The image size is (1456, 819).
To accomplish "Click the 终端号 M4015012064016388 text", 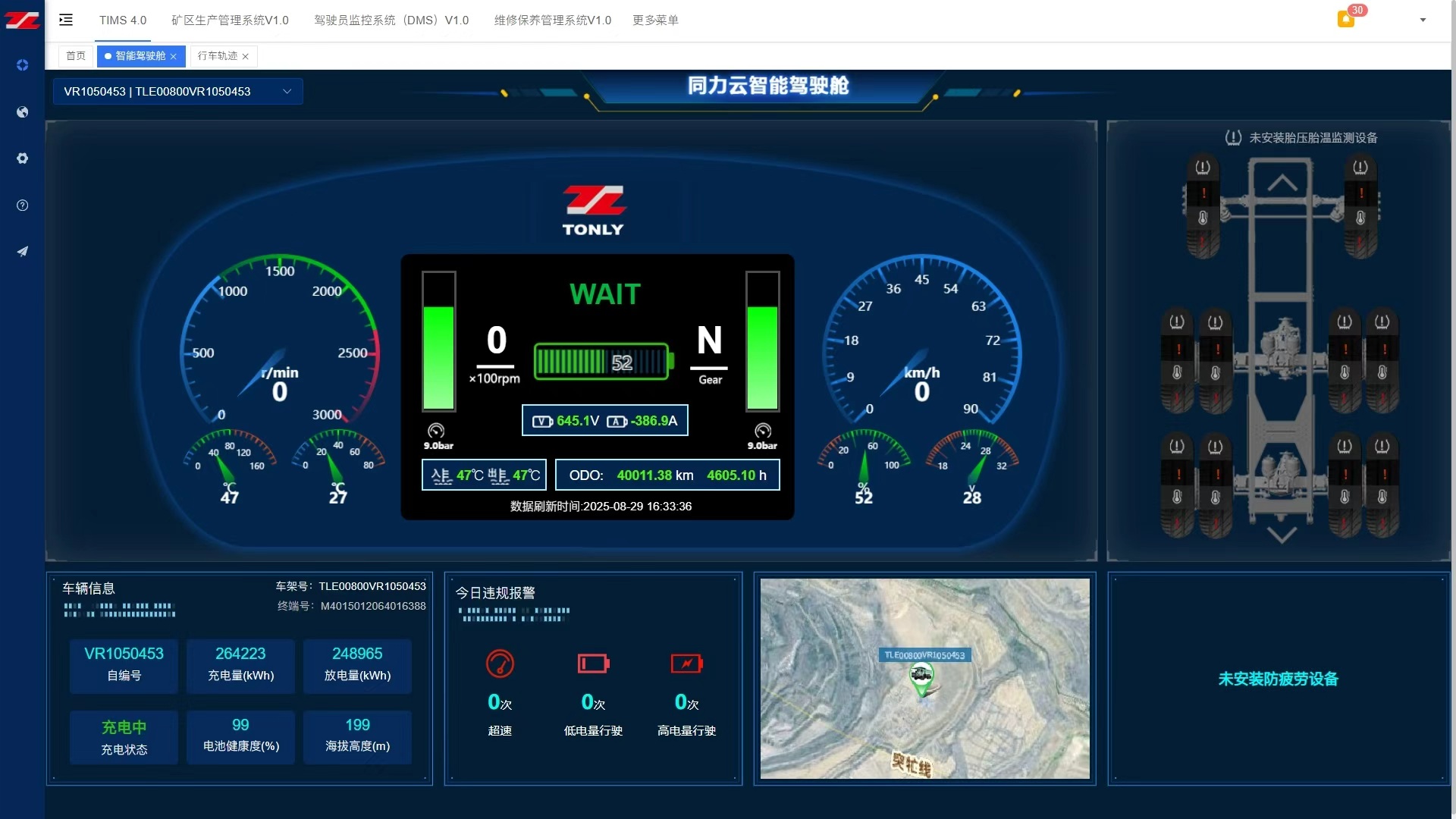I will (x=352, y=606).
